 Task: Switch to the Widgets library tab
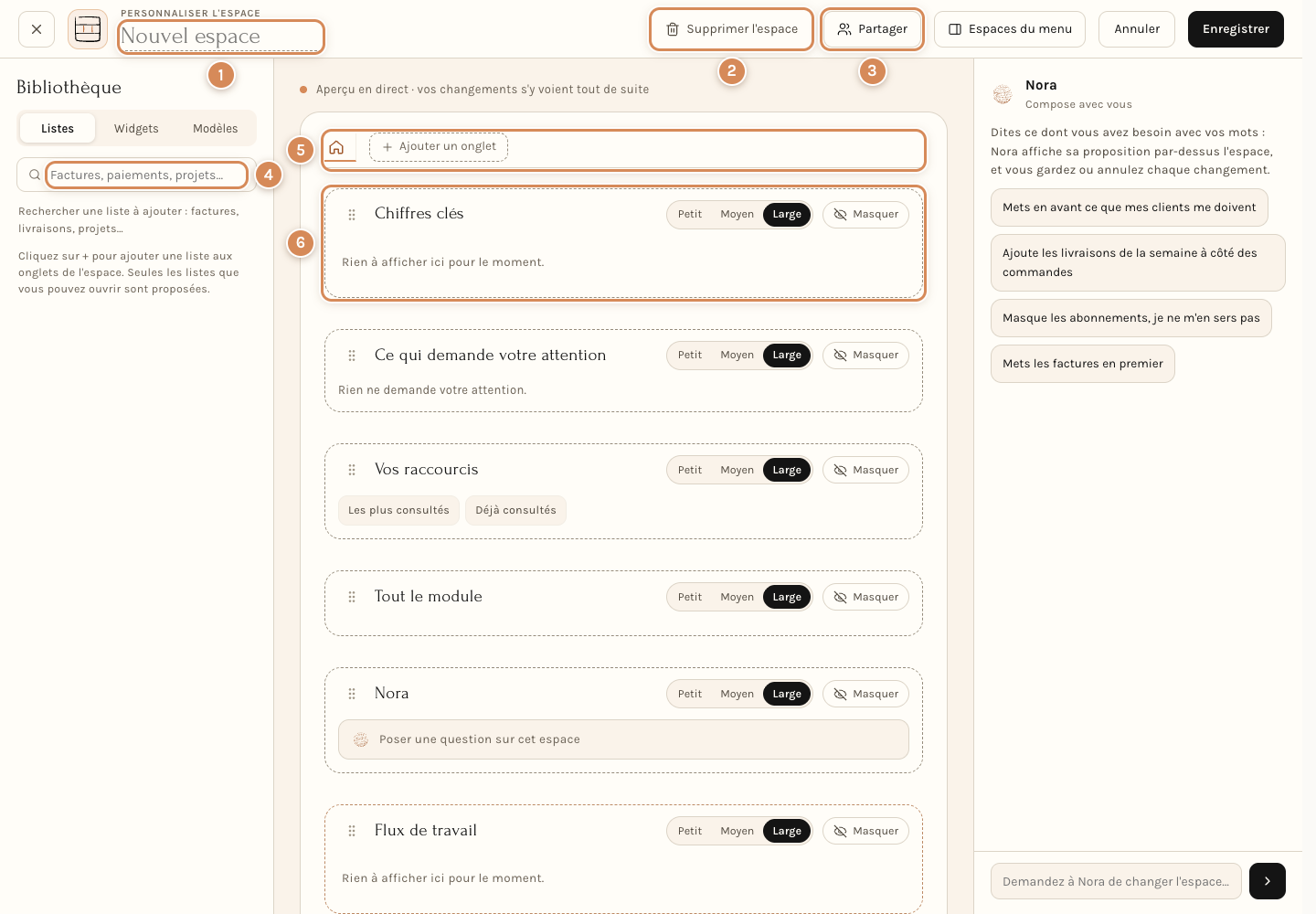136,129
